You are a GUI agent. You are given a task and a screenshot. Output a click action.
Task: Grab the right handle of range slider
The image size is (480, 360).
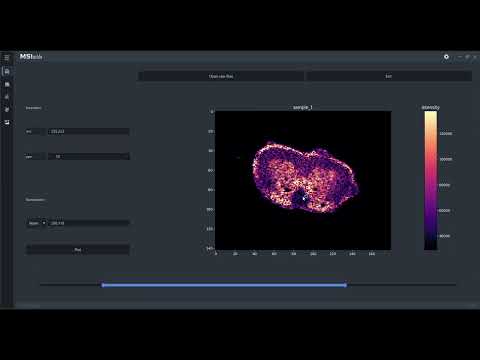pyautogui.click(x=346, y=285)
